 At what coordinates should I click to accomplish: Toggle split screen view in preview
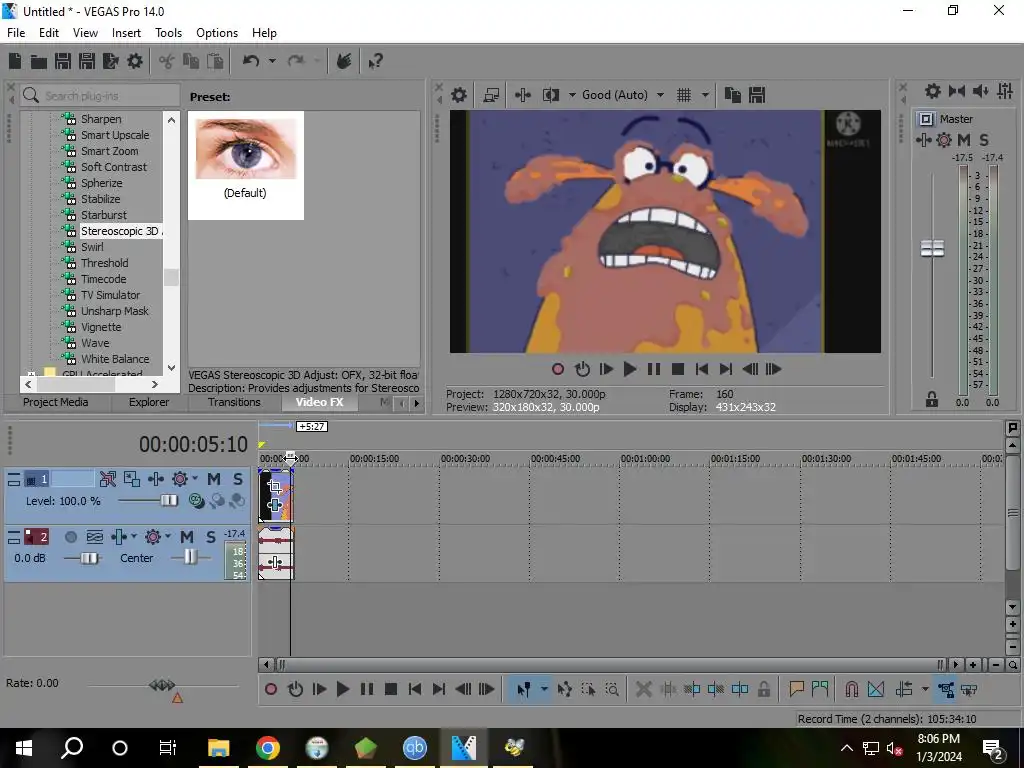tap(551, 95)
